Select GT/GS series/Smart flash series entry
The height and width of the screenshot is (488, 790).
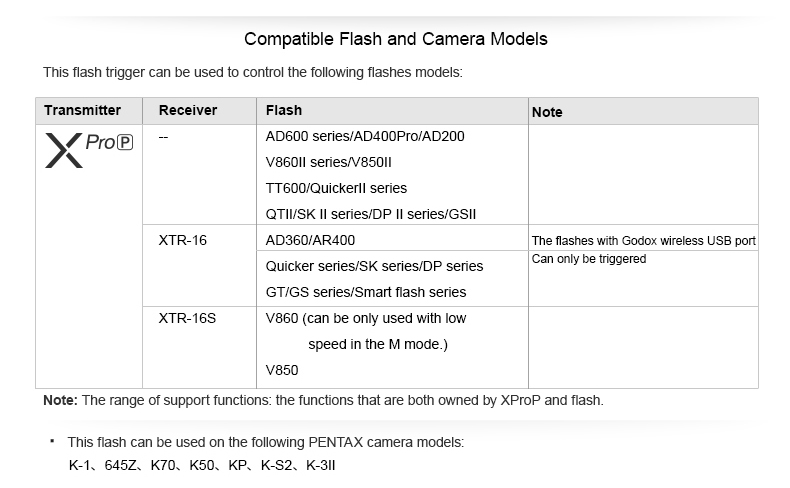click(x=366, y=292)
